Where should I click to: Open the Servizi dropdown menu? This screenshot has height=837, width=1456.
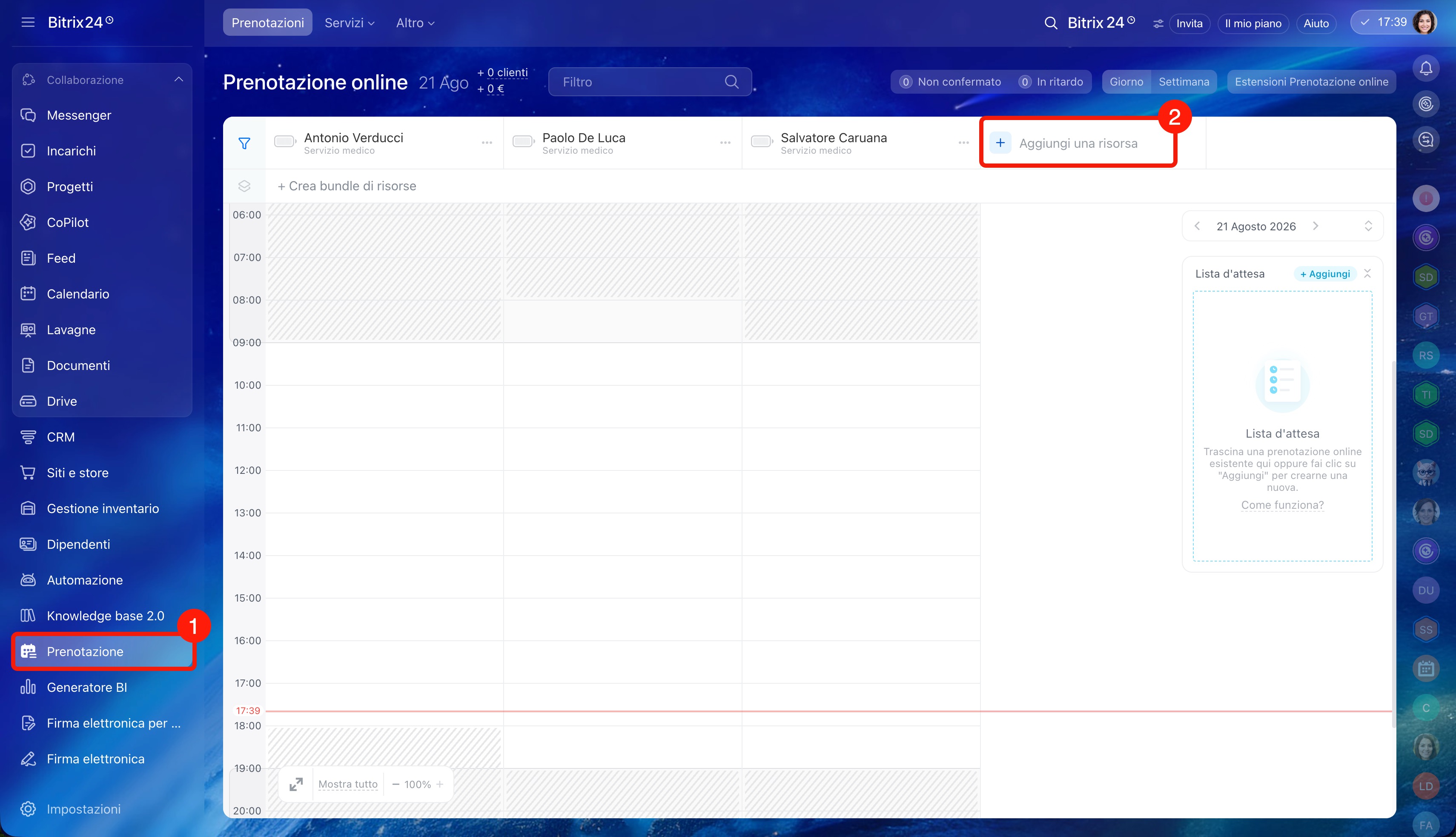(x=350, y=23)
